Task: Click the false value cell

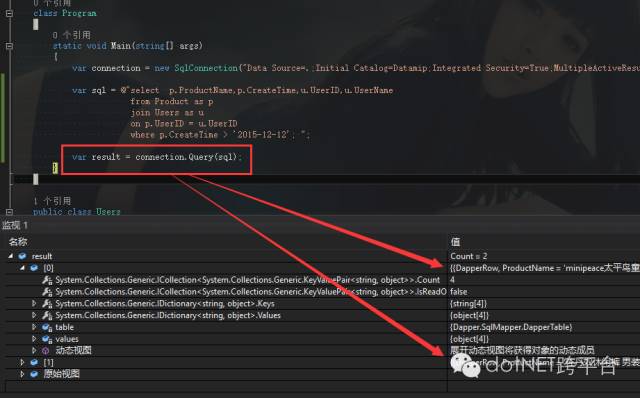Action: (x=459, y=292)
